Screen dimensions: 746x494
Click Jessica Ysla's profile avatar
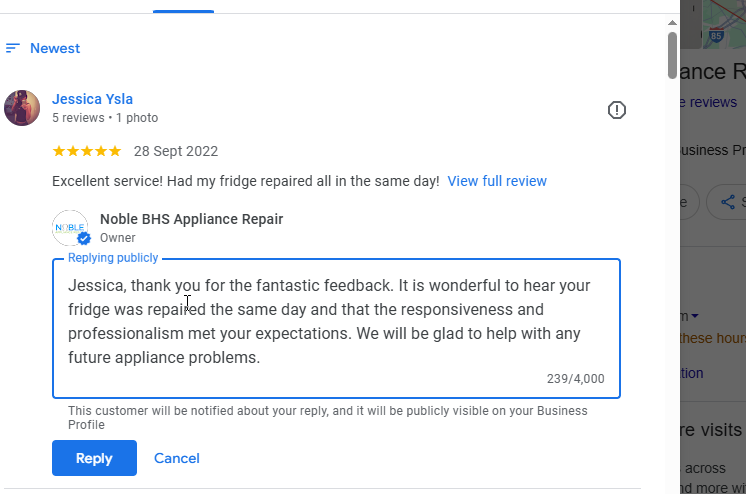pos(22,108)
